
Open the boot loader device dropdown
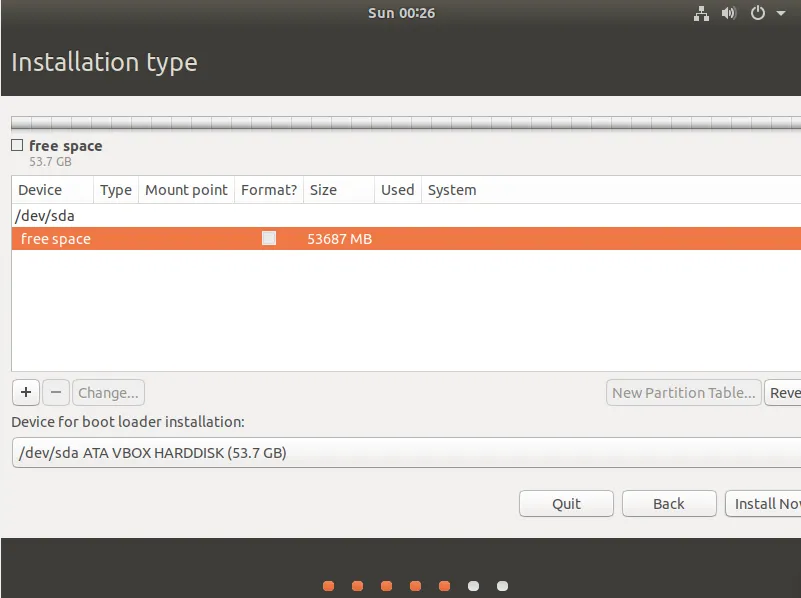(400, 452)
